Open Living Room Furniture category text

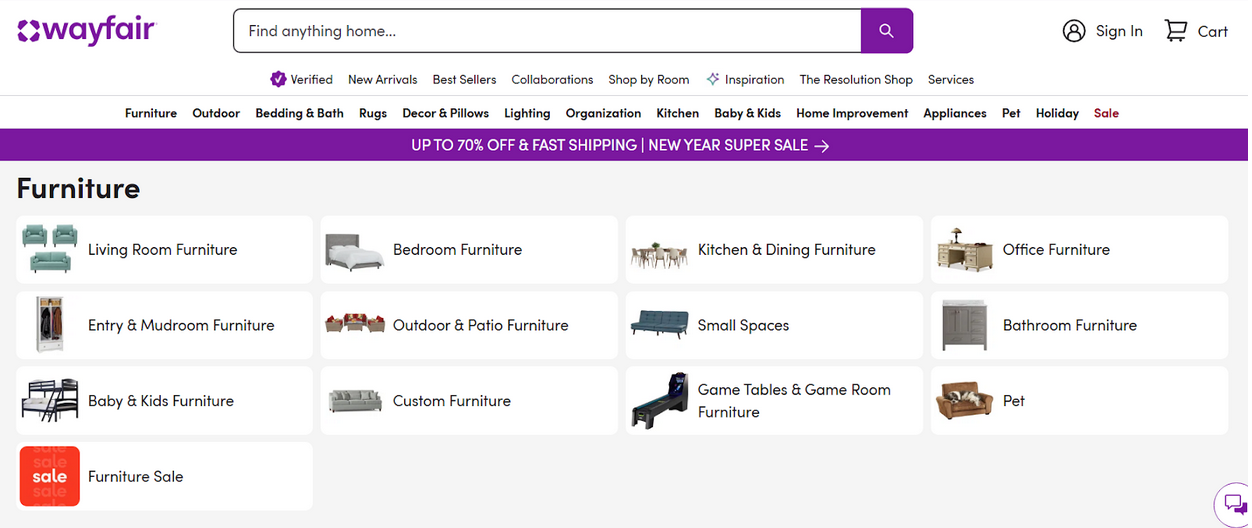163,250
